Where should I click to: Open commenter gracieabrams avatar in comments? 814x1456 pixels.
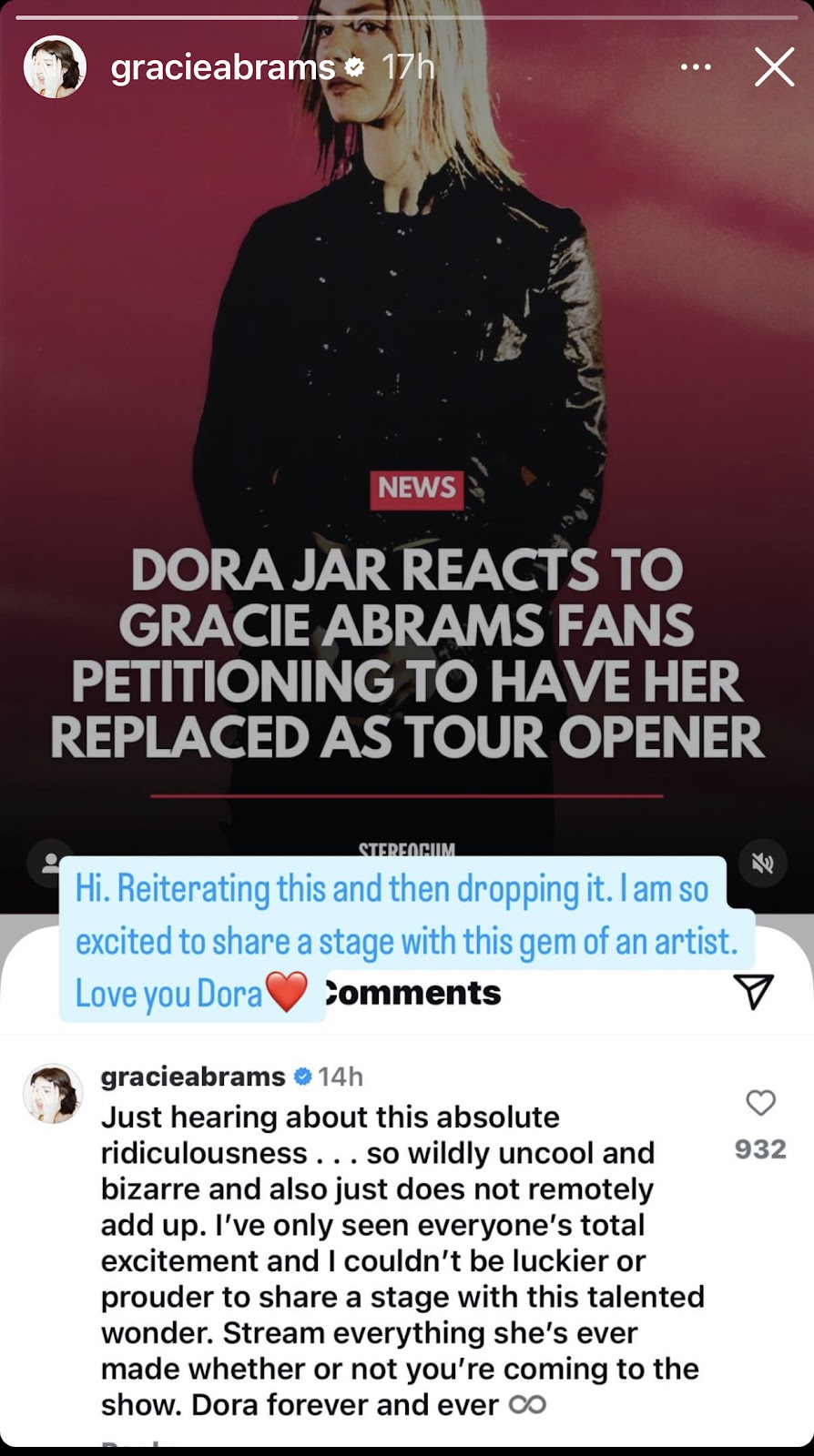pos(53,1093)
